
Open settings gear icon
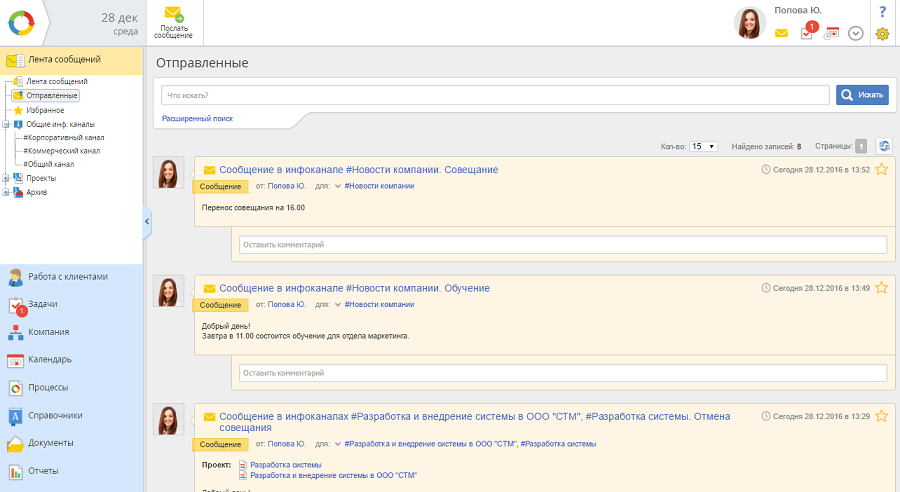882,34
